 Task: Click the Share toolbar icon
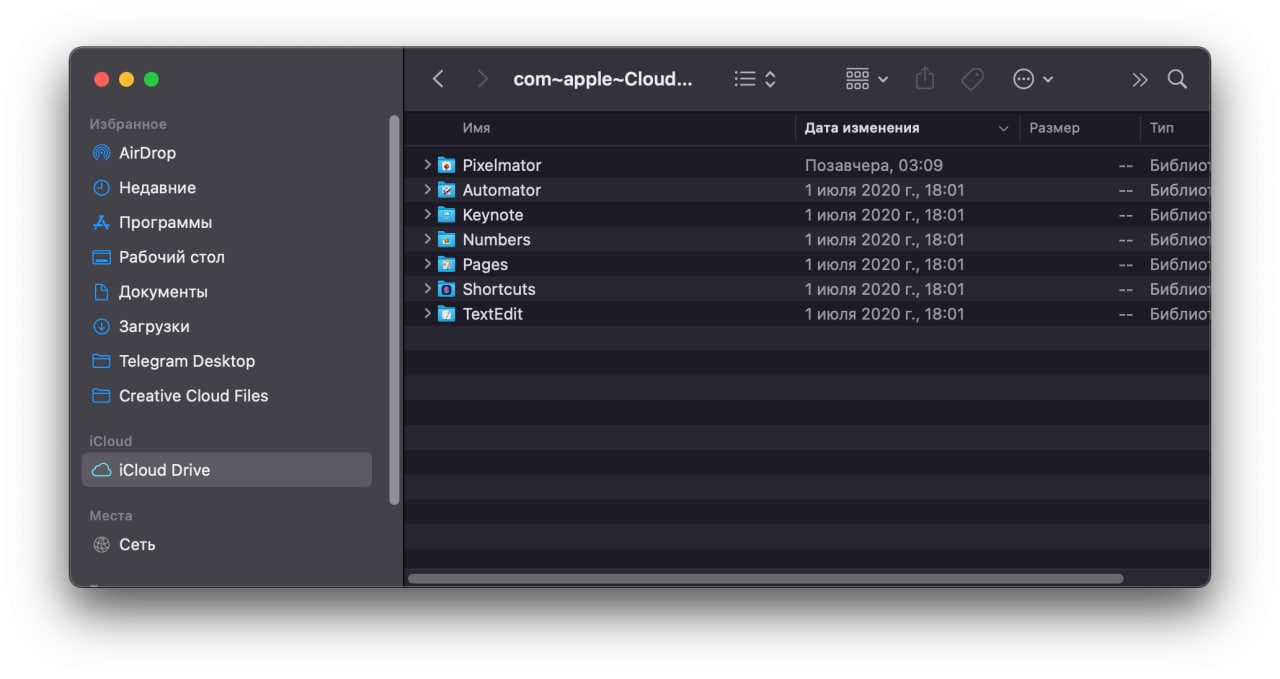(925, 79)
